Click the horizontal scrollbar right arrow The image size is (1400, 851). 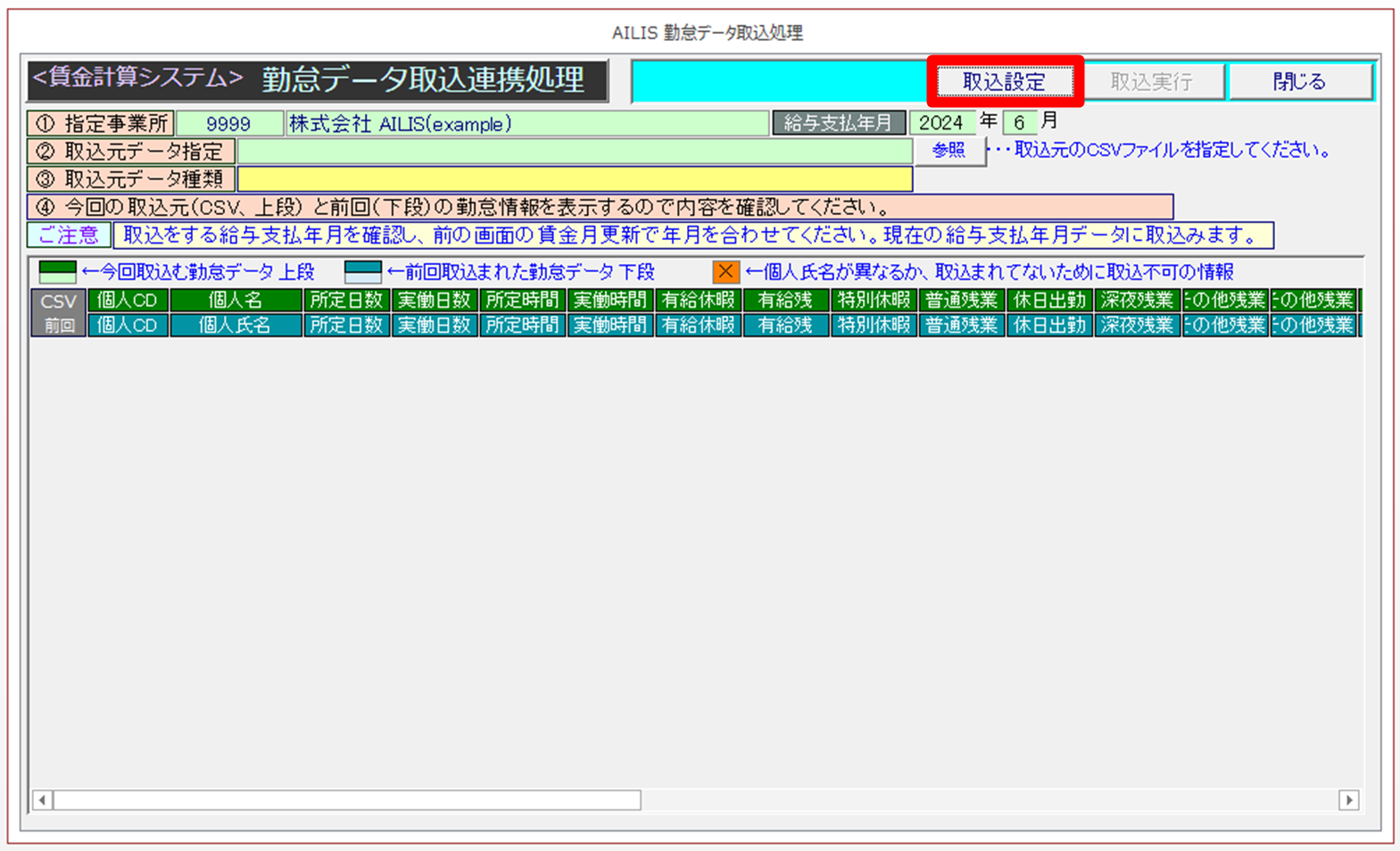(x=1348, y=800)
